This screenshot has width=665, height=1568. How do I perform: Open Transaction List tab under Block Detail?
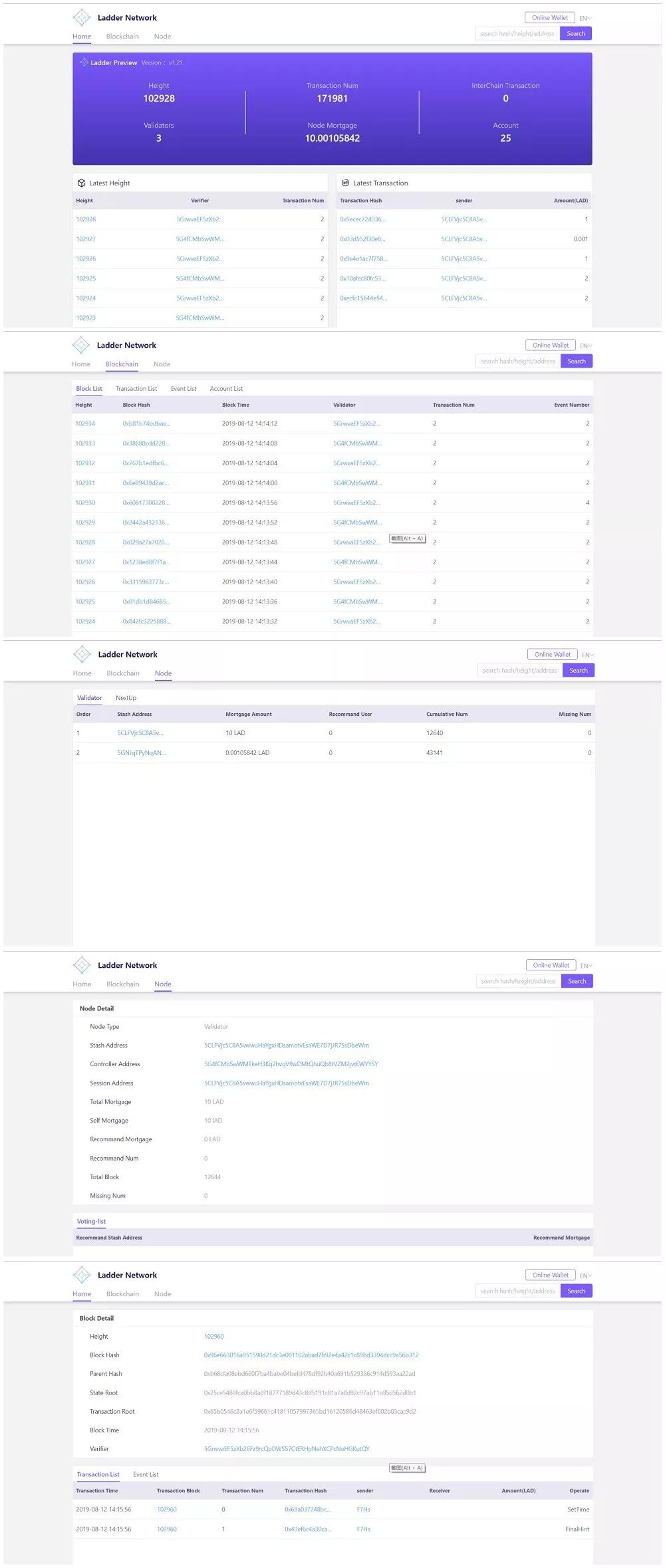tap(98, 1474)
